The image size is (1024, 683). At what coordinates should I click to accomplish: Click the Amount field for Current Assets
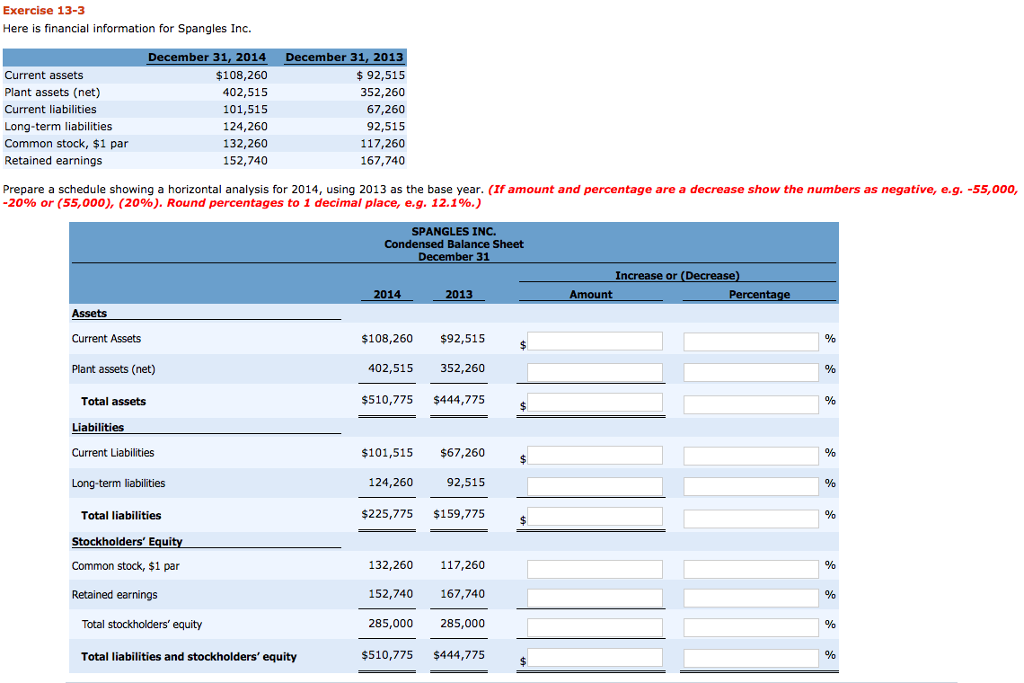[x=595, y=340]
